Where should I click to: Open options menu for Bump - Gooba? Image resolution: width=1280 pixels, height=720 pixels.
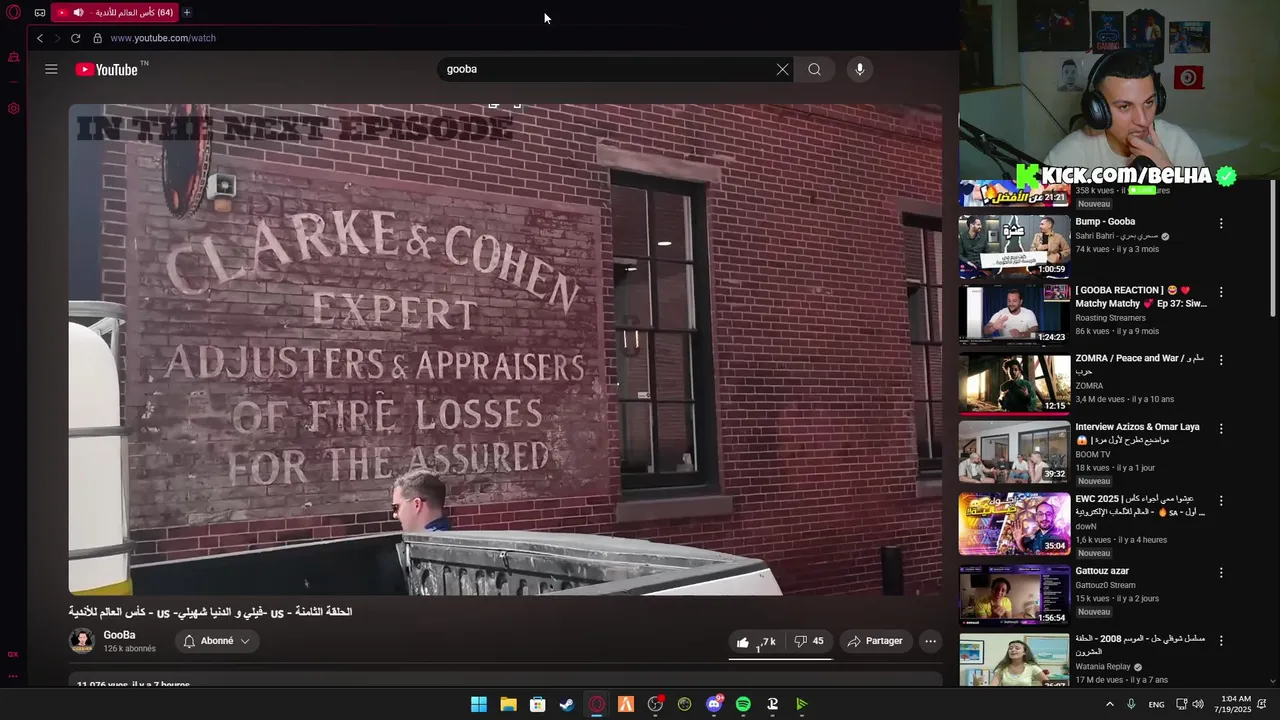point(1221,224)
